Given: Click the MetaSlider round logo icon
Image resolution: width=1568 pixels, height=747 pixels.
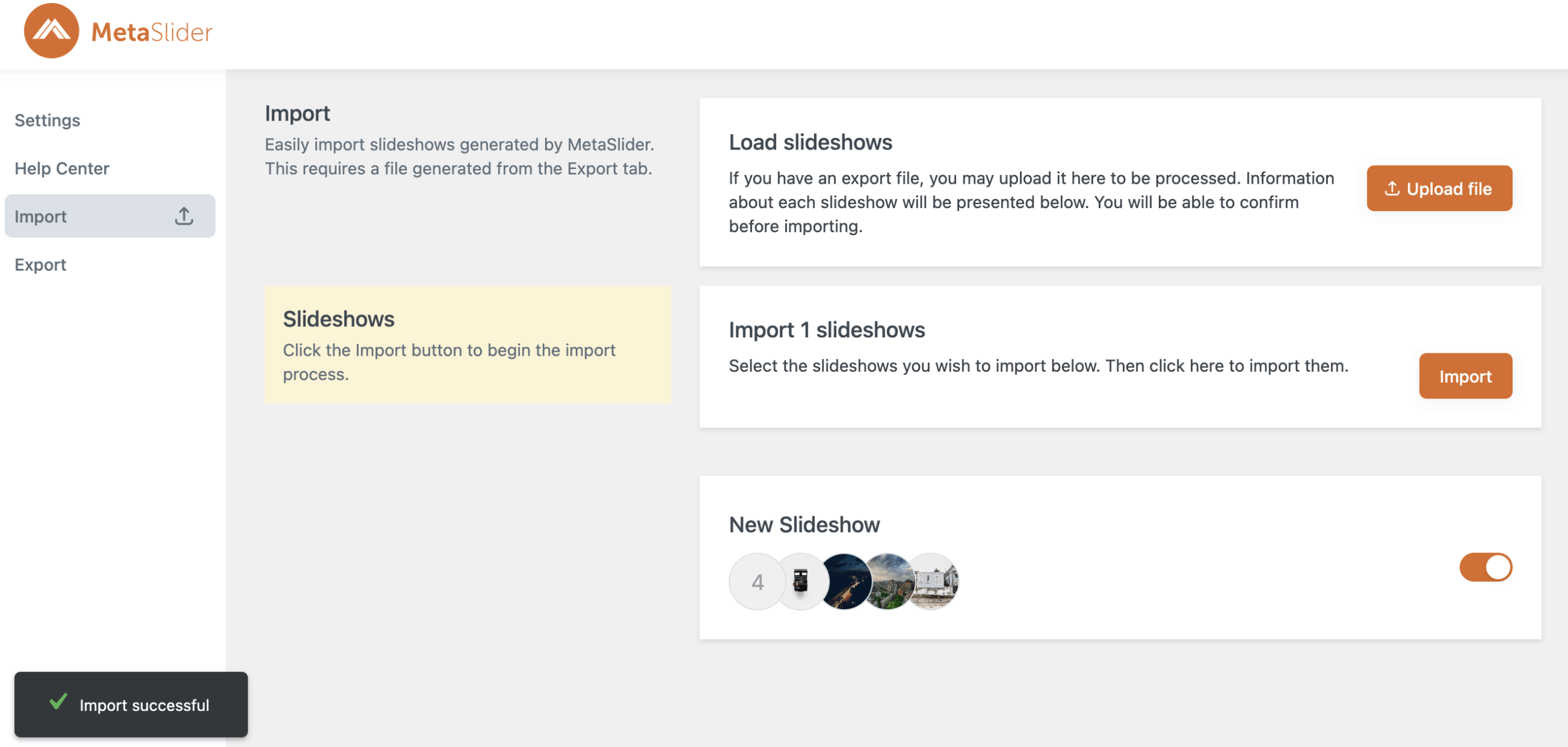Looking at the screenshot, I should (x=51, y=31).
